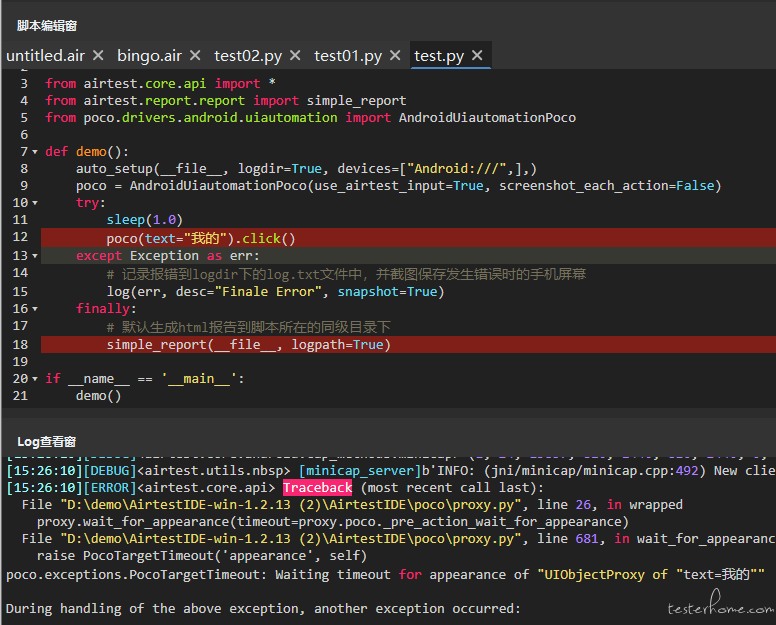Click the proxy.py line 26 traceback entry
Screen dimensions: 776x625
coord(352,505)
